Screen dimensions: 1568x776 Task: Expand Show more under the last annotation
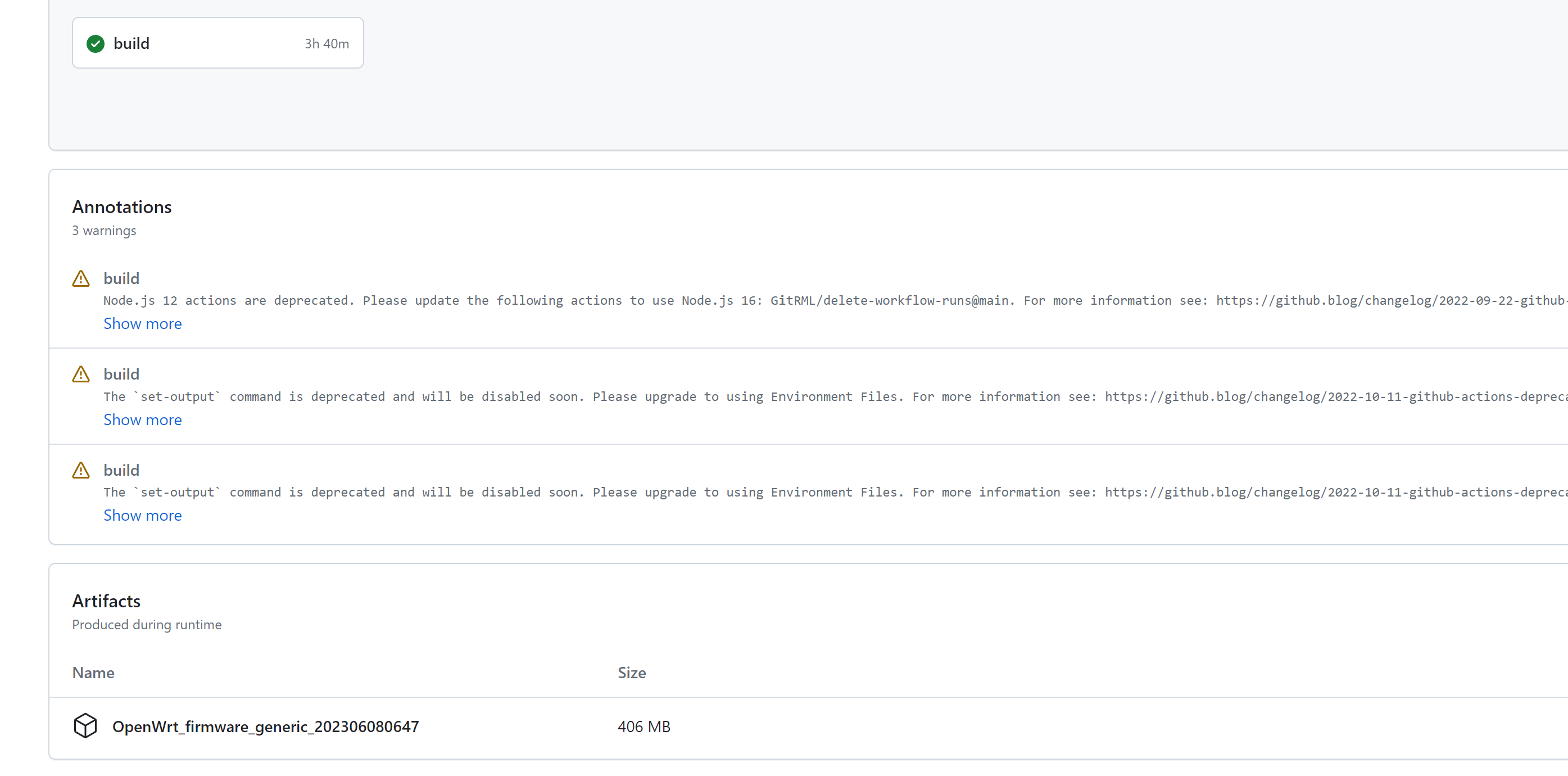tap(142, 515)
